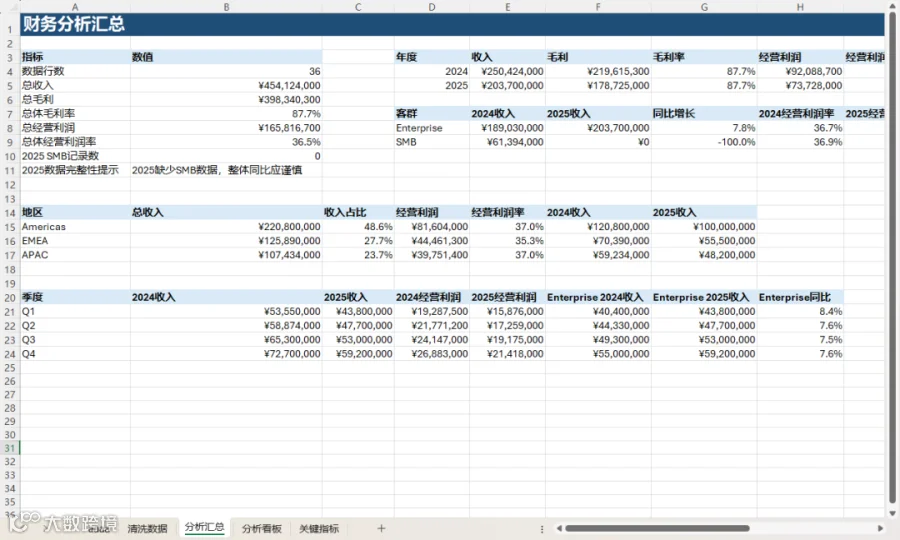The height and width of the screenshot is (540, 900).
Task: Click the 同比增长 header cell
Action: click(704, 114)
